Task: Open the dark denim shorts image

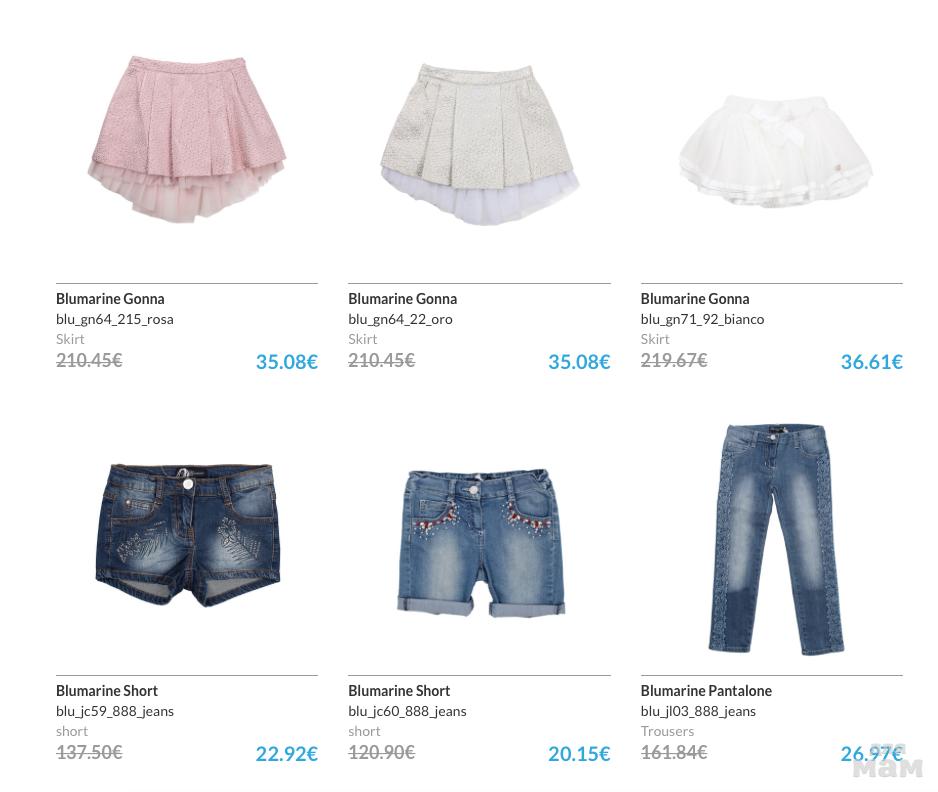Action: point(188,535)
